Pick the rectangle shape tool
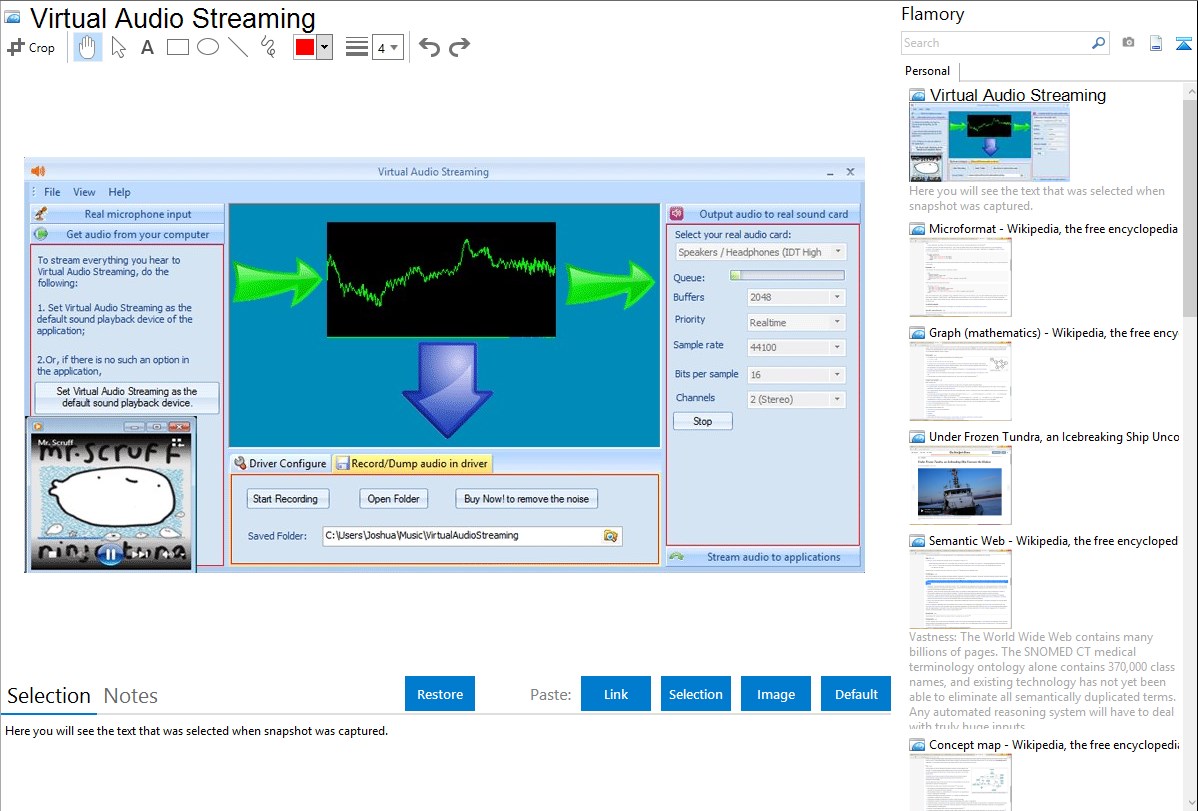 [177, 47]
